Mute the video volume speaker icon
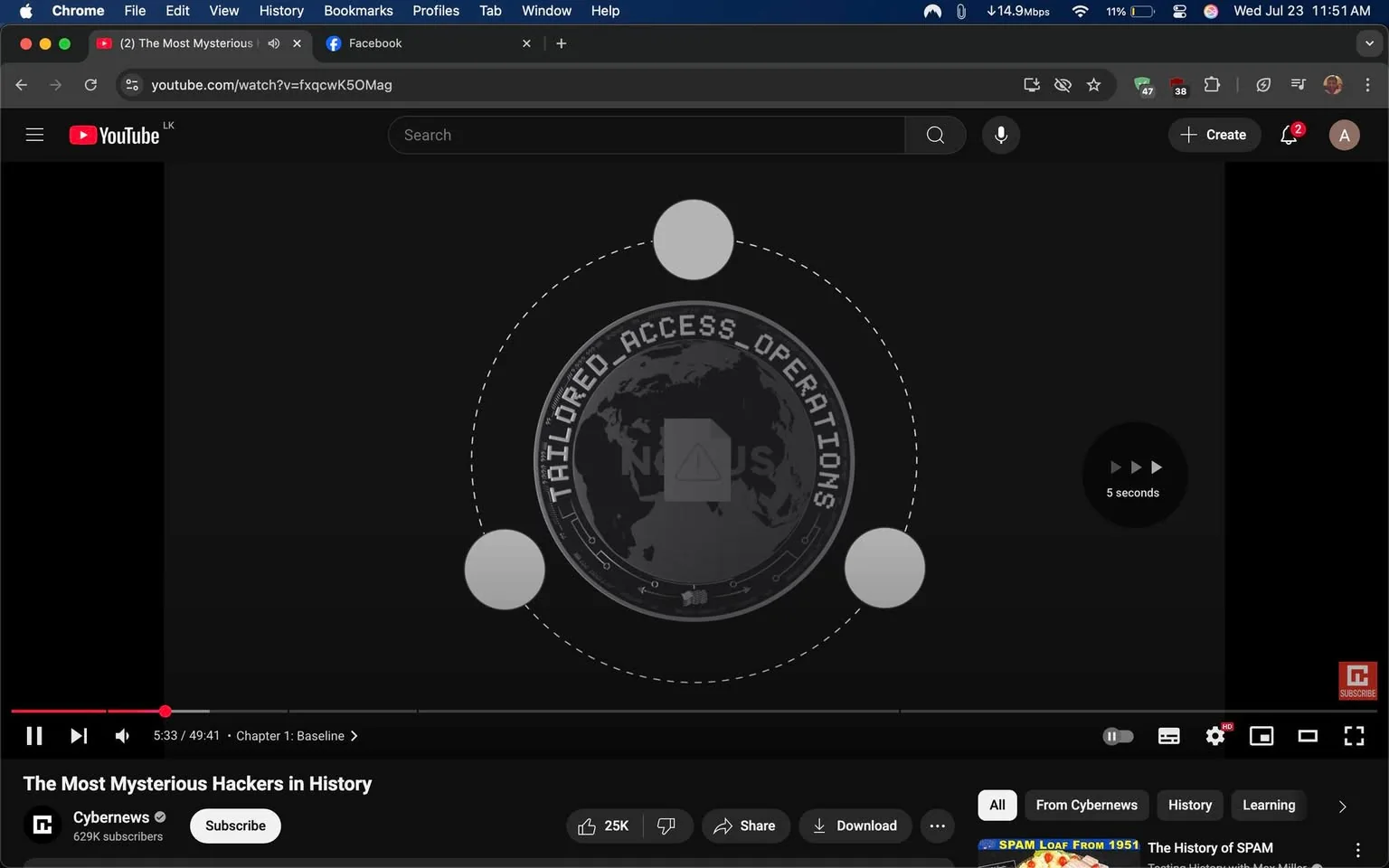The width and height of the screenshot is (1389, 868). [122, 736]
